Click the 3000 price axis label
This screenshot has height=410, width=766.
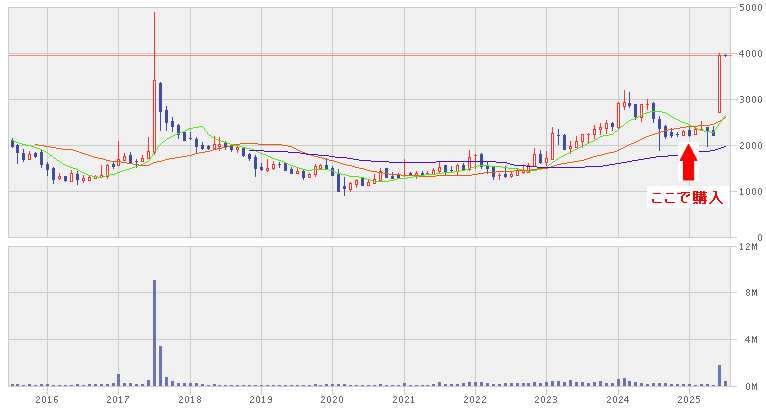click(751, 99)
